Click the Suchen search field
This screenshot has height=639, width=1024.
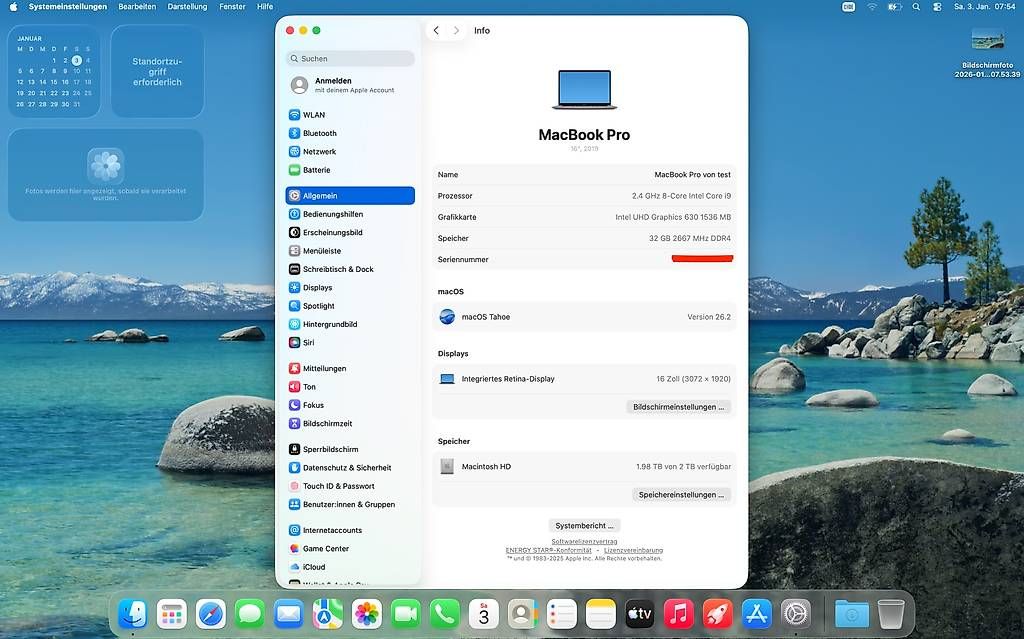tap(350, 58)
